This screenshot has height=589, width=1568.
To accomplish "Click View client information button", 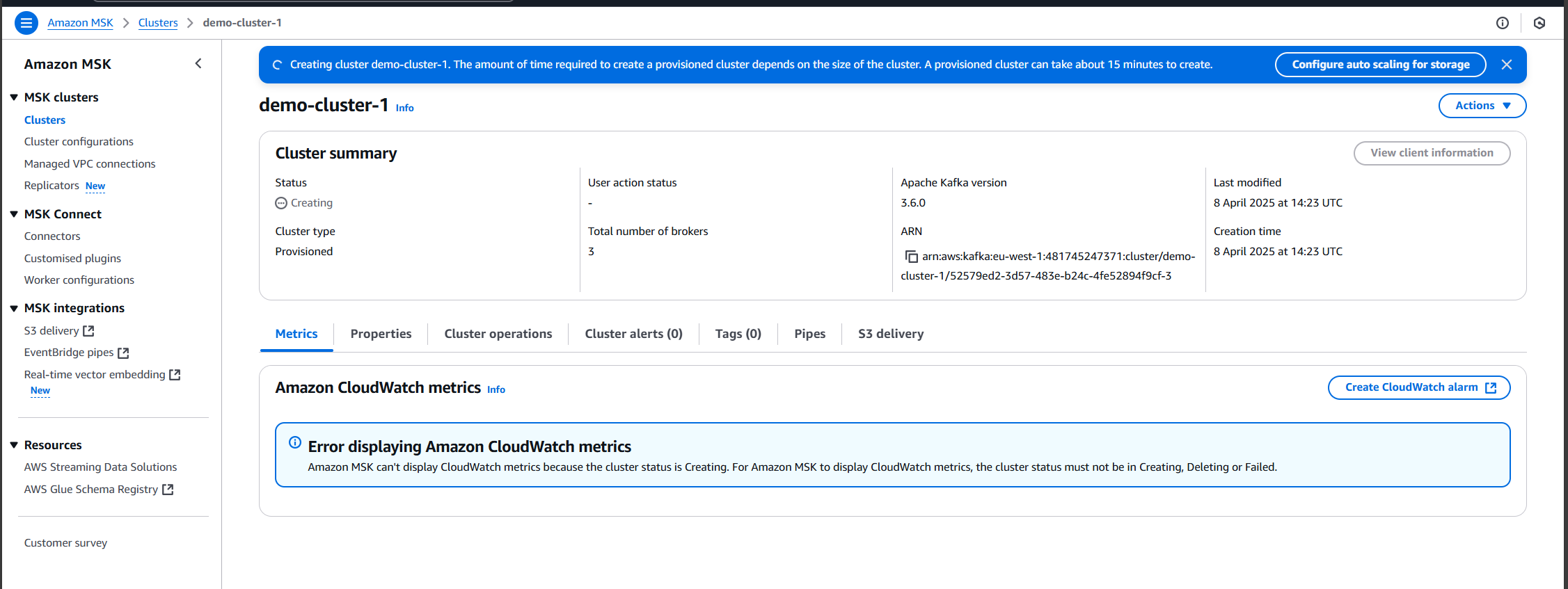I will 1432,153.
